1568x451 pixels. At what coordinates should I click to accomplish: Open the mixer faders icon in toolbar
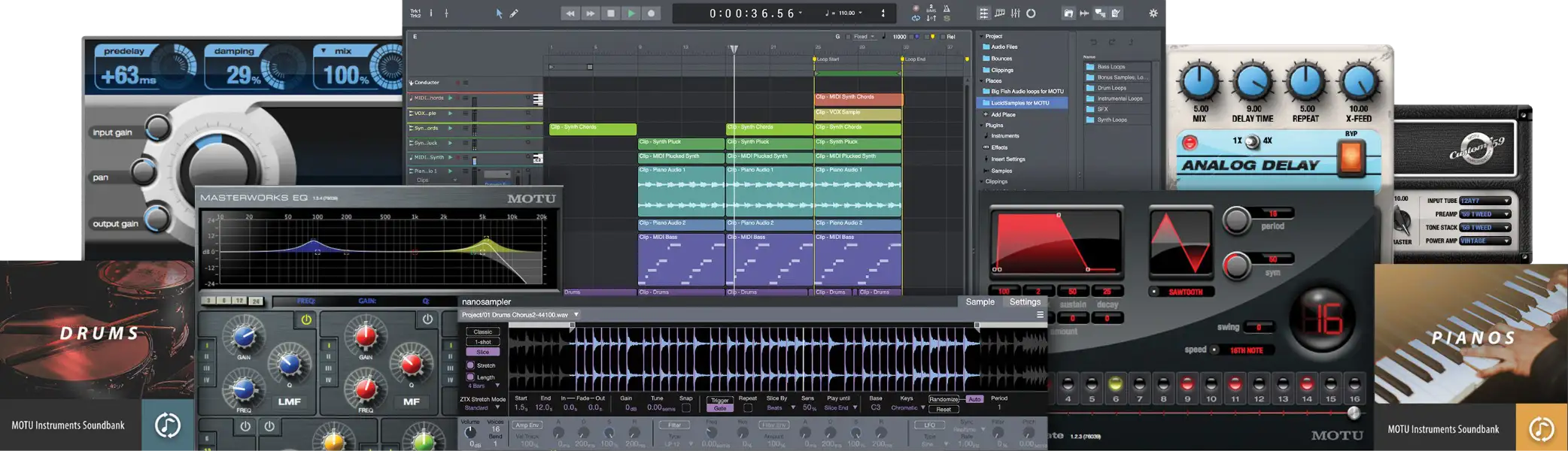pyautogui.click(x=1015, y=13)
